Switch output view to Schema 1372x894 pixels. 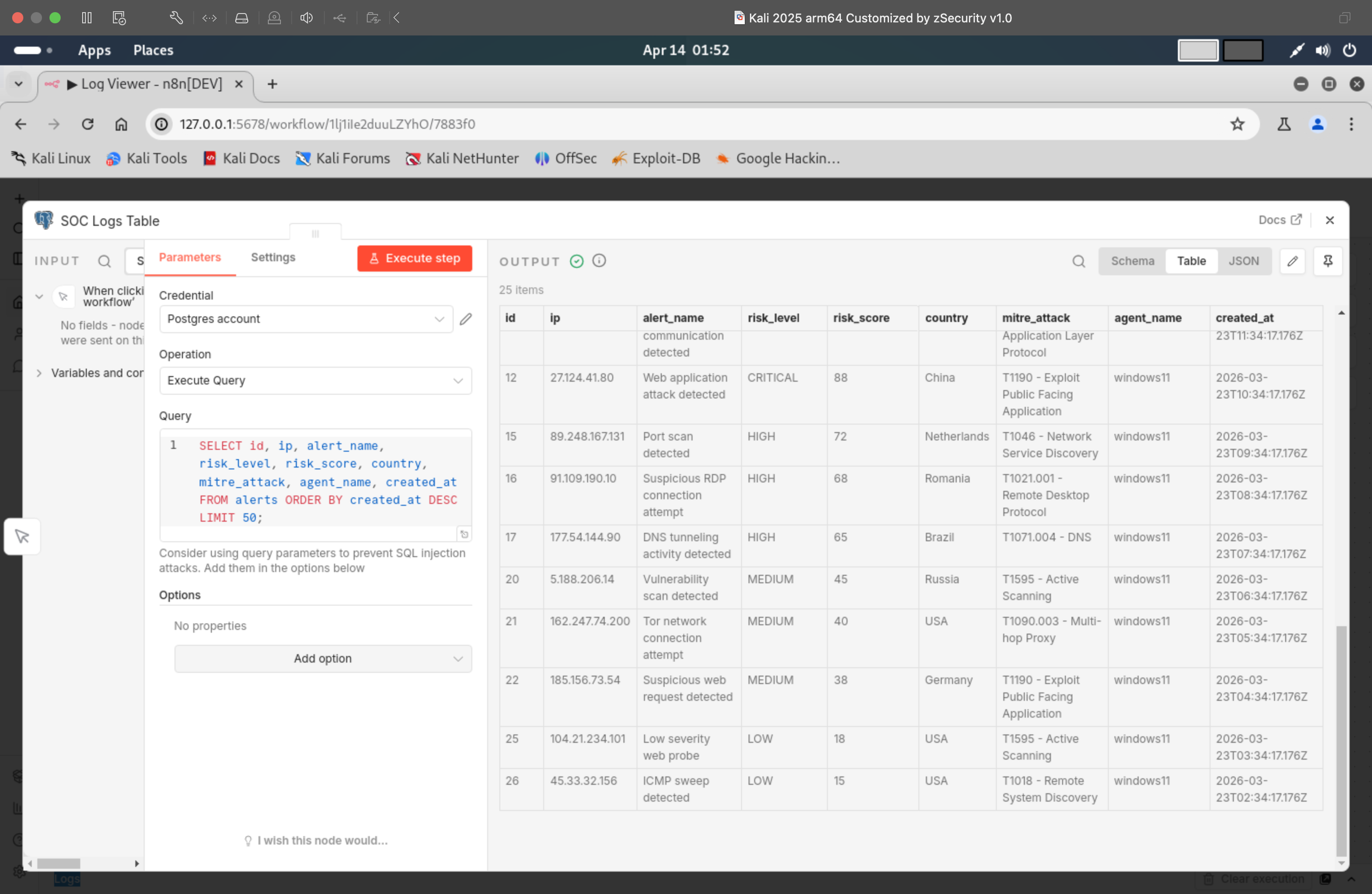tap(1132, 260)
